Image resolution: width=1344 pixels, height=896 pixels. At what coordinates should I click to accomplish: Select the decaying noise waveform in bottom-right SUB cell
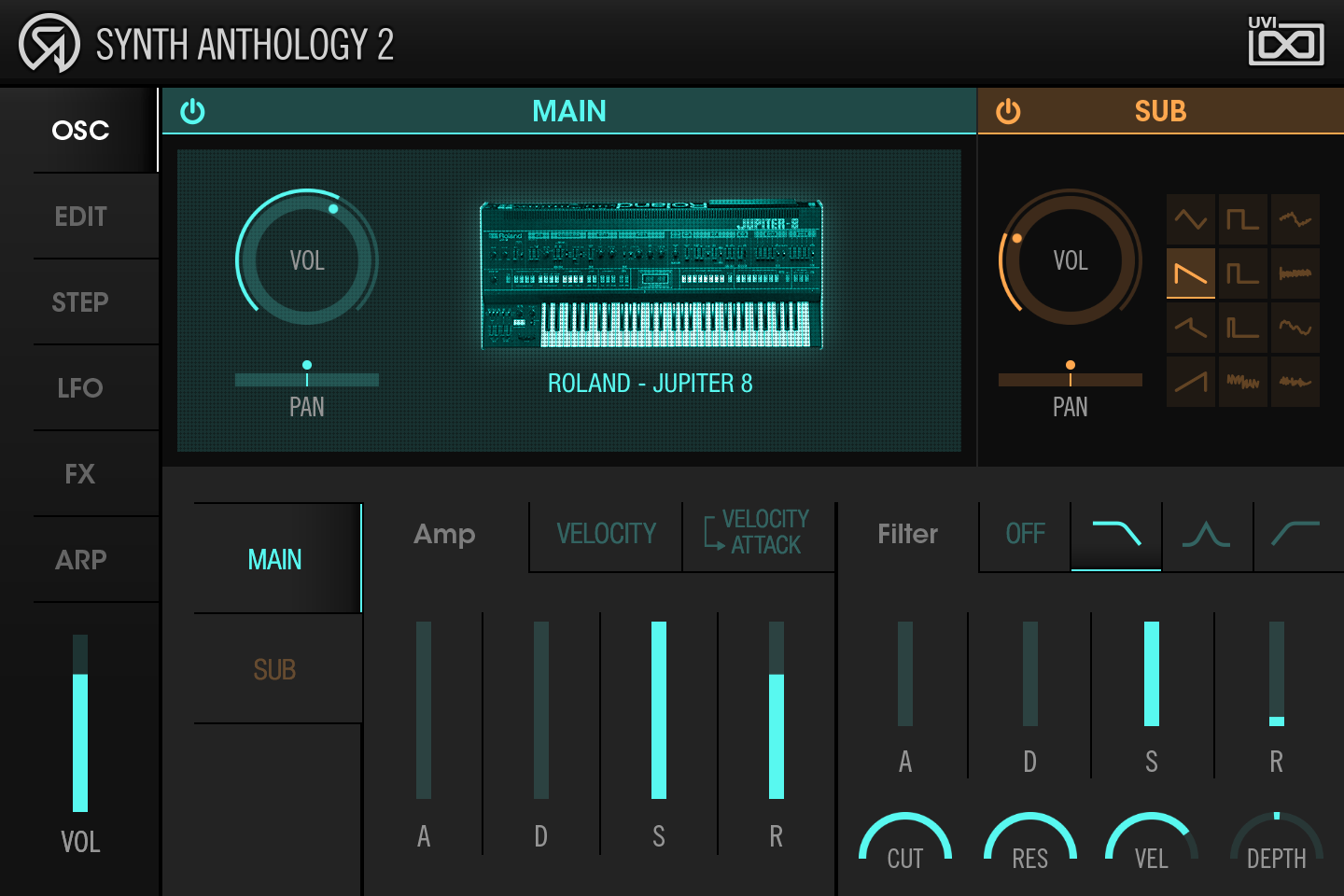[x=1295, y=382]
